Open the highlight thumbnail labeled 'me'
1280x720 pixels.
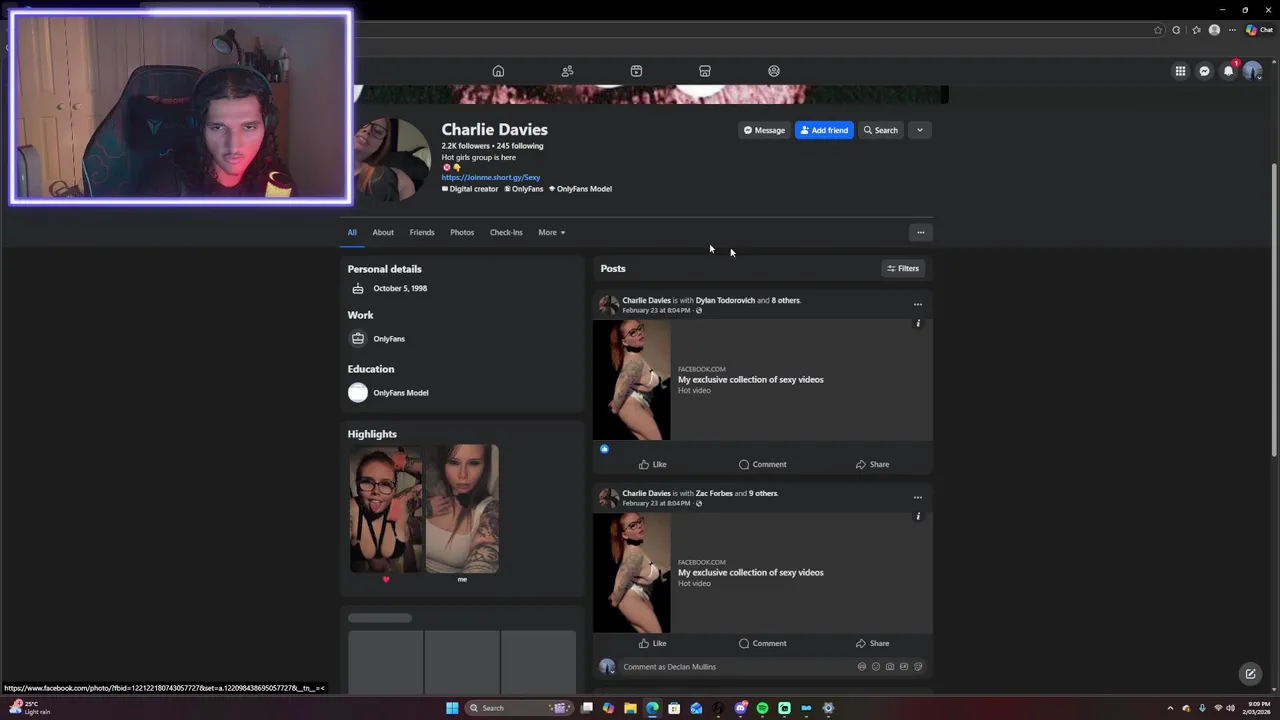click(462, 509)
